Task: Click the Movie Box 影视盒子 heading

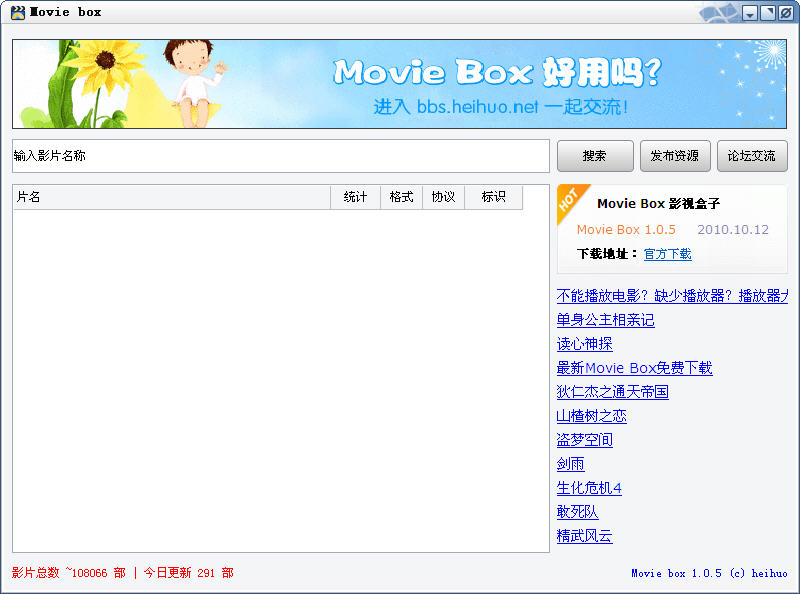Action: tap(659, 204)
